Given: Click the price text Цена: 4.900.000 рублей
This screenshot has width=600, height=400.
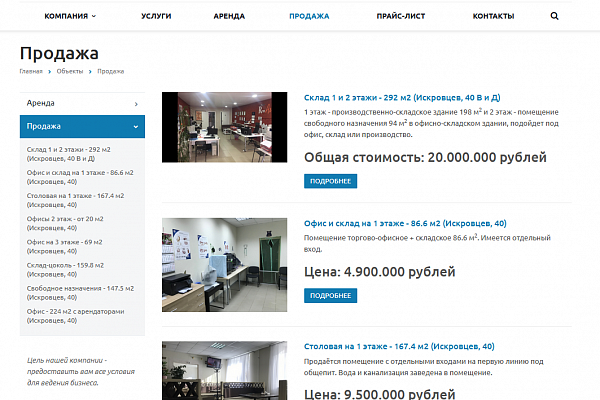Looking at the screenshot, I should click(x=380, y=272).
